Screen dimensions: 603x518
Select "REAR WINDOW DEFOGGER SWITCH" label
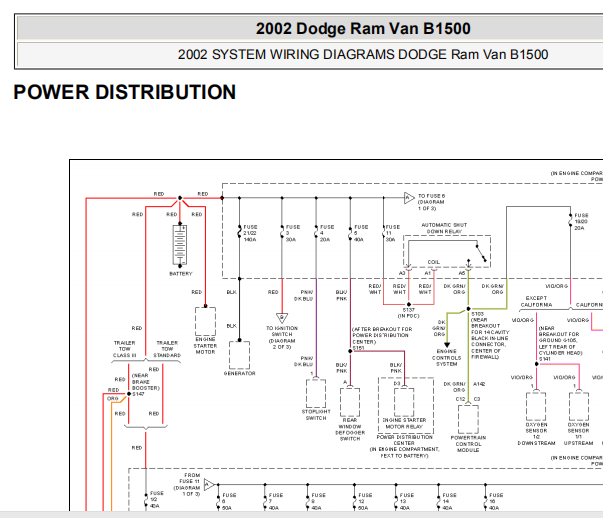pyautogui.click(x=350, y=430)
